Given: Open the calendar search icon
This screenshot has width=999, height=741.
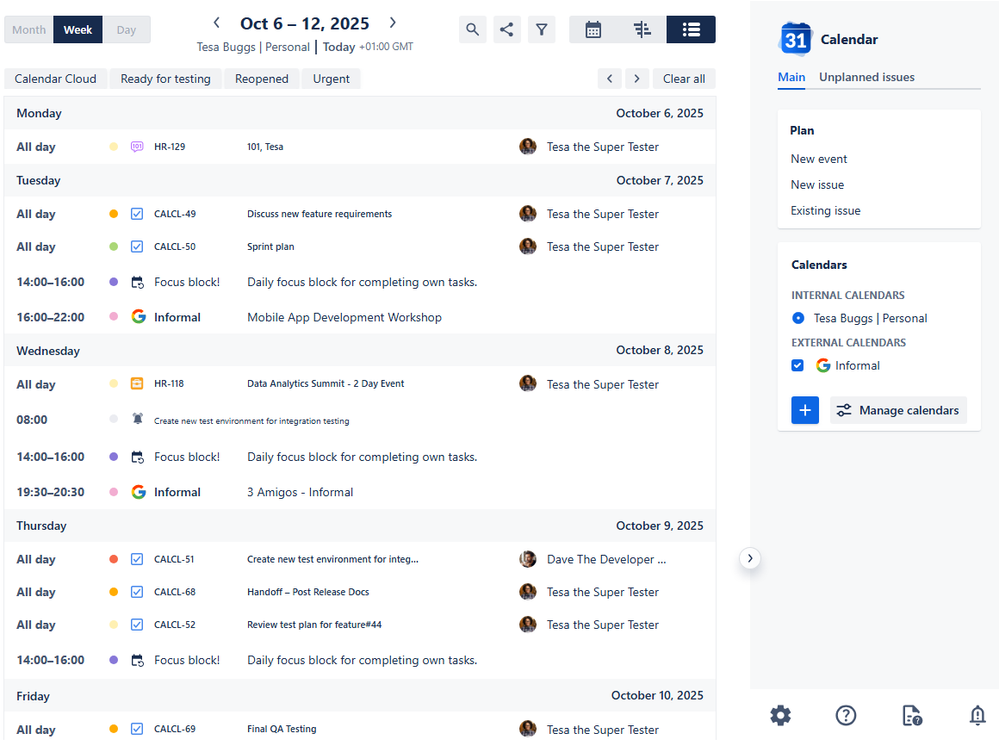Looking at the screenshot, I should (x=472, y=29).
